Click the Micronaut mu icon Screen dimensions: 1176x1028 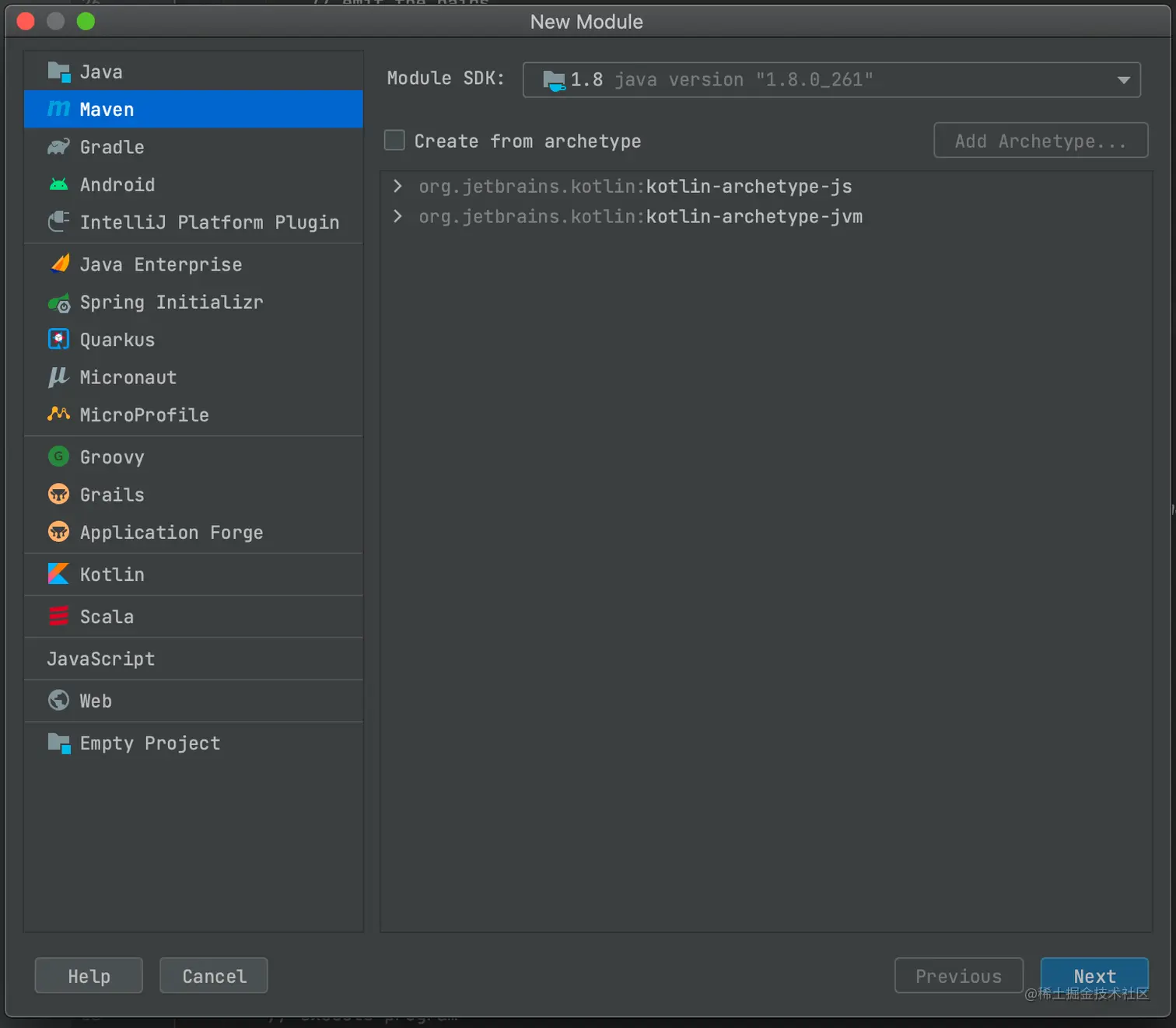(59, 377)
